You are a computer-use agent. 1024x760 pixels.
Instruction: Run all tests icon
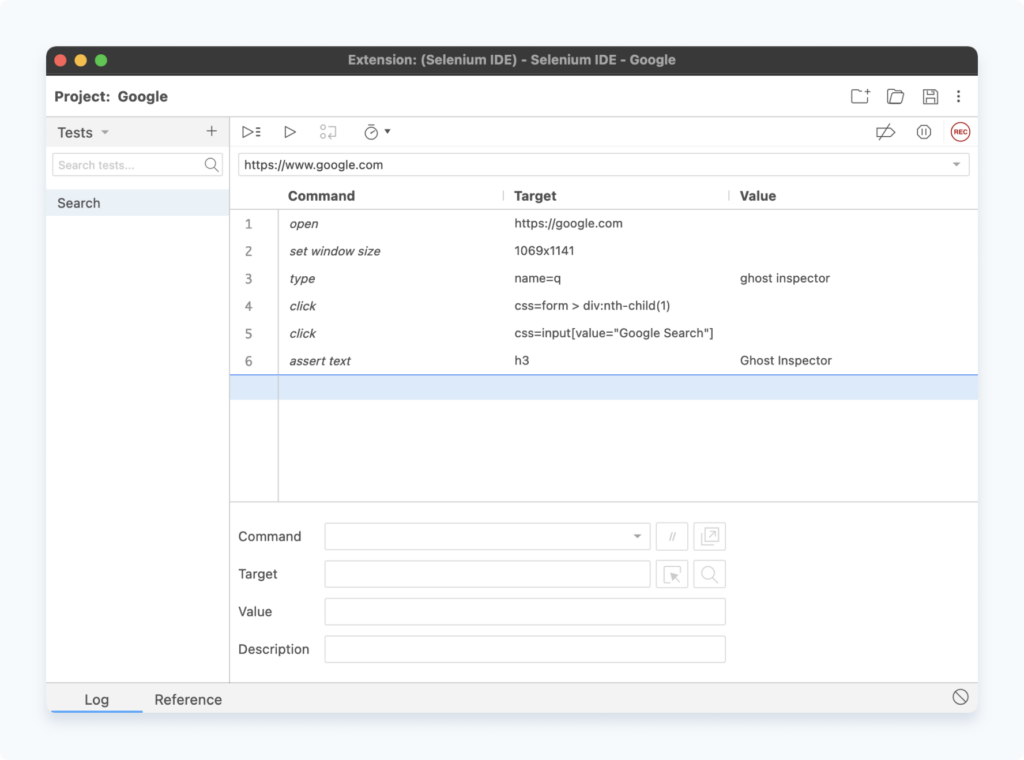point(251,132)
